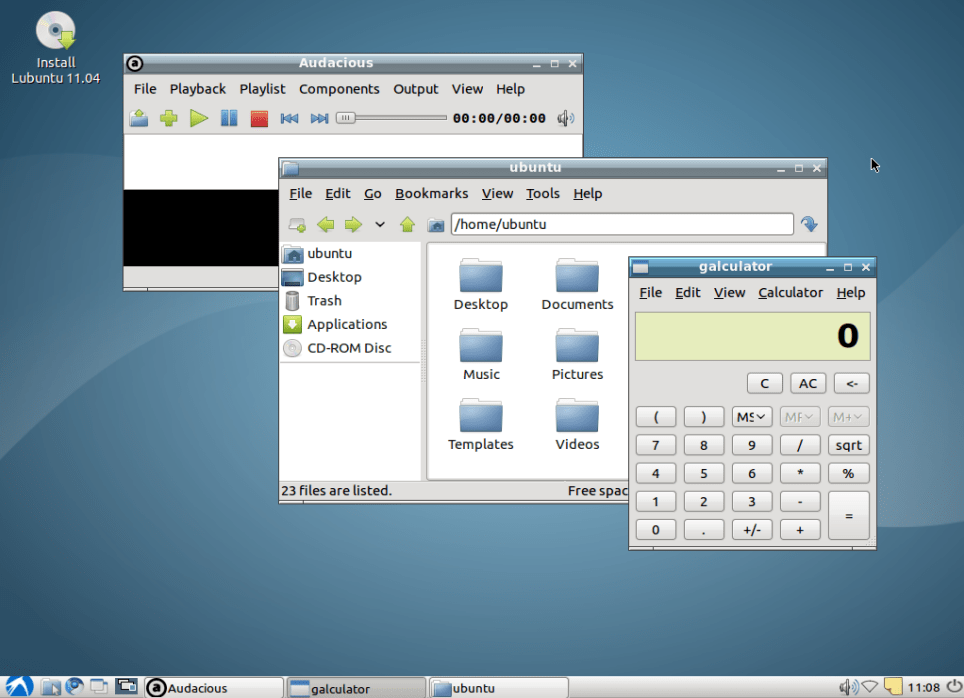964x698 pixels.
Task: Open files icon in Audacious toolbar
Action: pos(139,118)
